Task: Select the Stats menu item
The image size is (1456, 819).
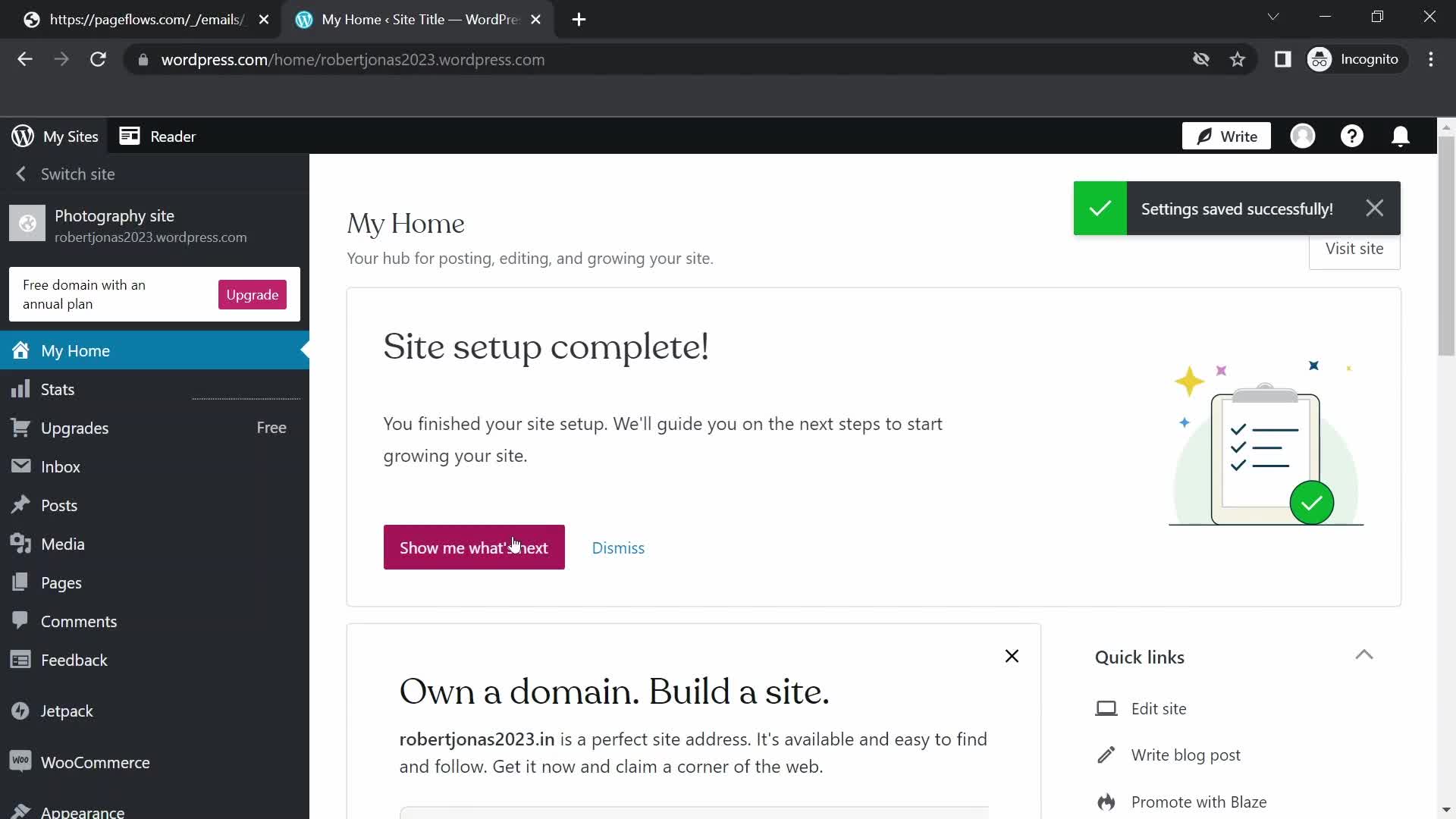Action: pyautogui.click(x=57, y=388)
